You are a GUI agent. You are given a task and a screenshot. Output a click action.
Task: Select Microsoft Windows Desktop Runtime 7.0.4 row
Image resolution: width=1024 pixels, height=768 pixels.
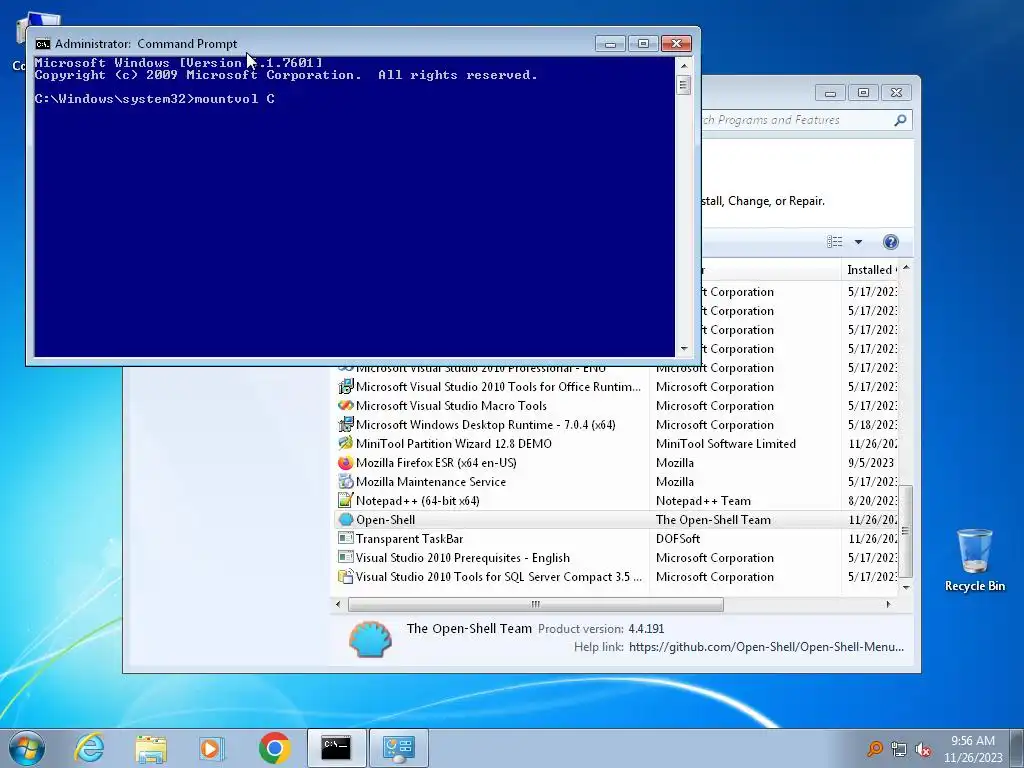pos(617,424)
